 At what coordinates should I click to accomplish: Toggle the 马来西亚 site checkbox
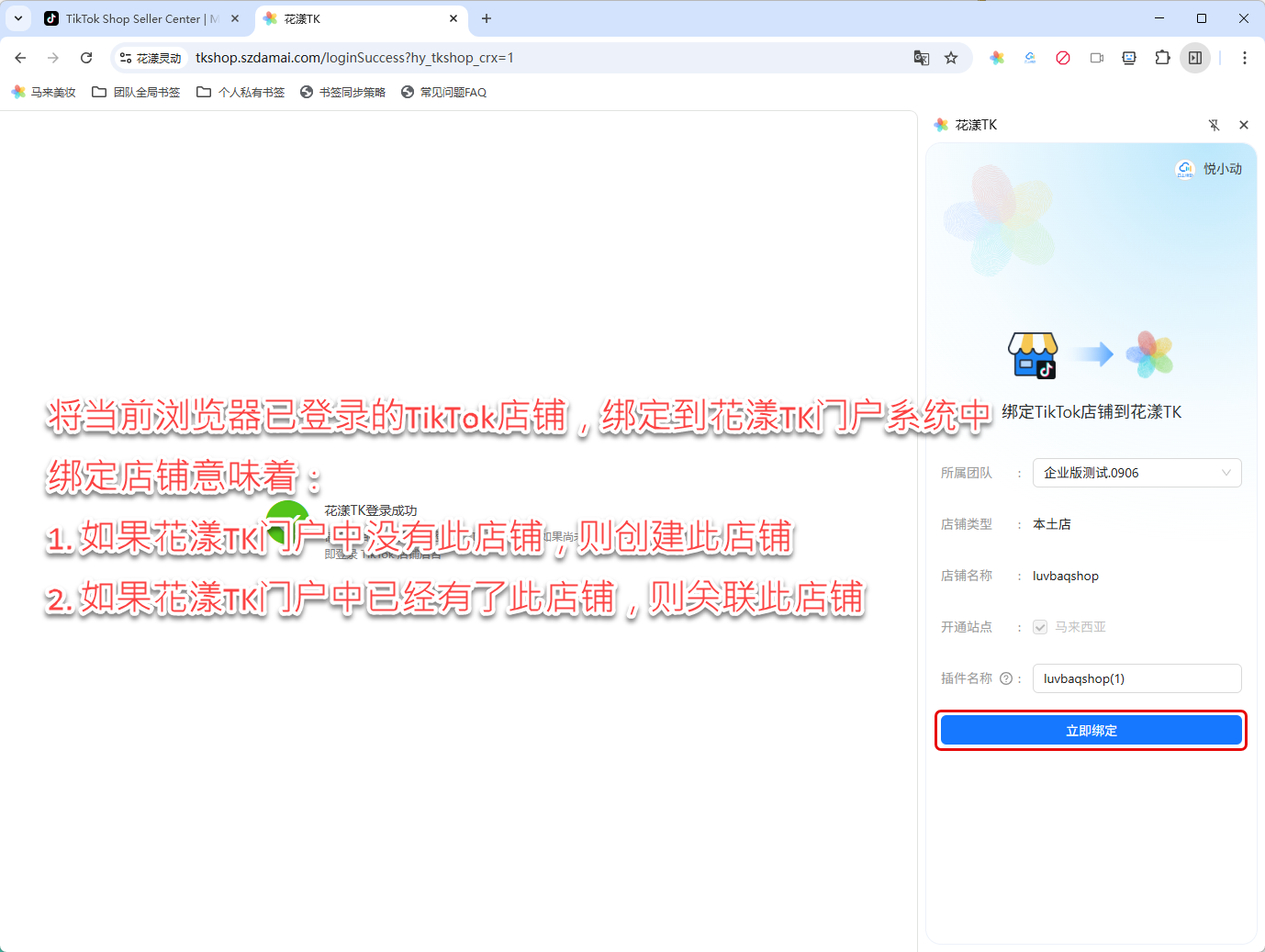click(1040, 627)
